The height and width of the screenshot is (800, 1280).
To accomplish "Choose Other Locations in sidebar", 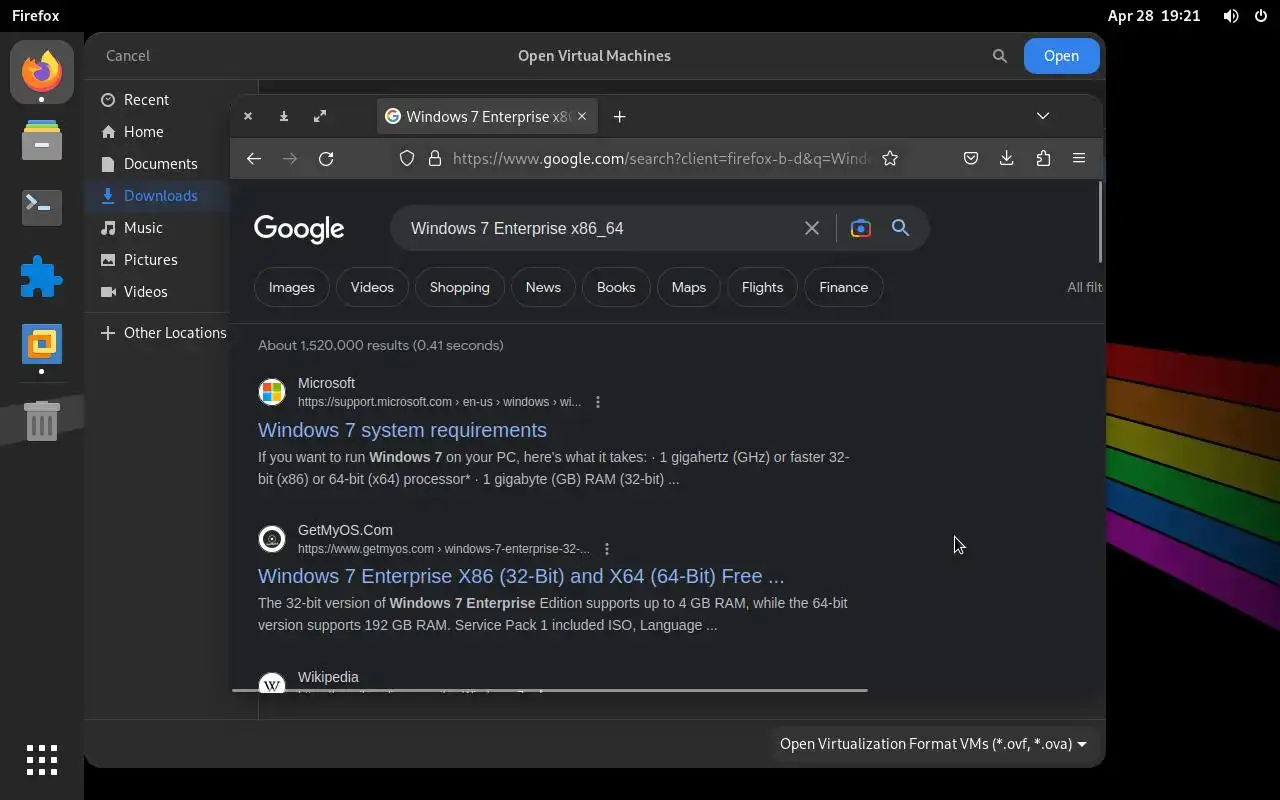I will click(163, 333).
